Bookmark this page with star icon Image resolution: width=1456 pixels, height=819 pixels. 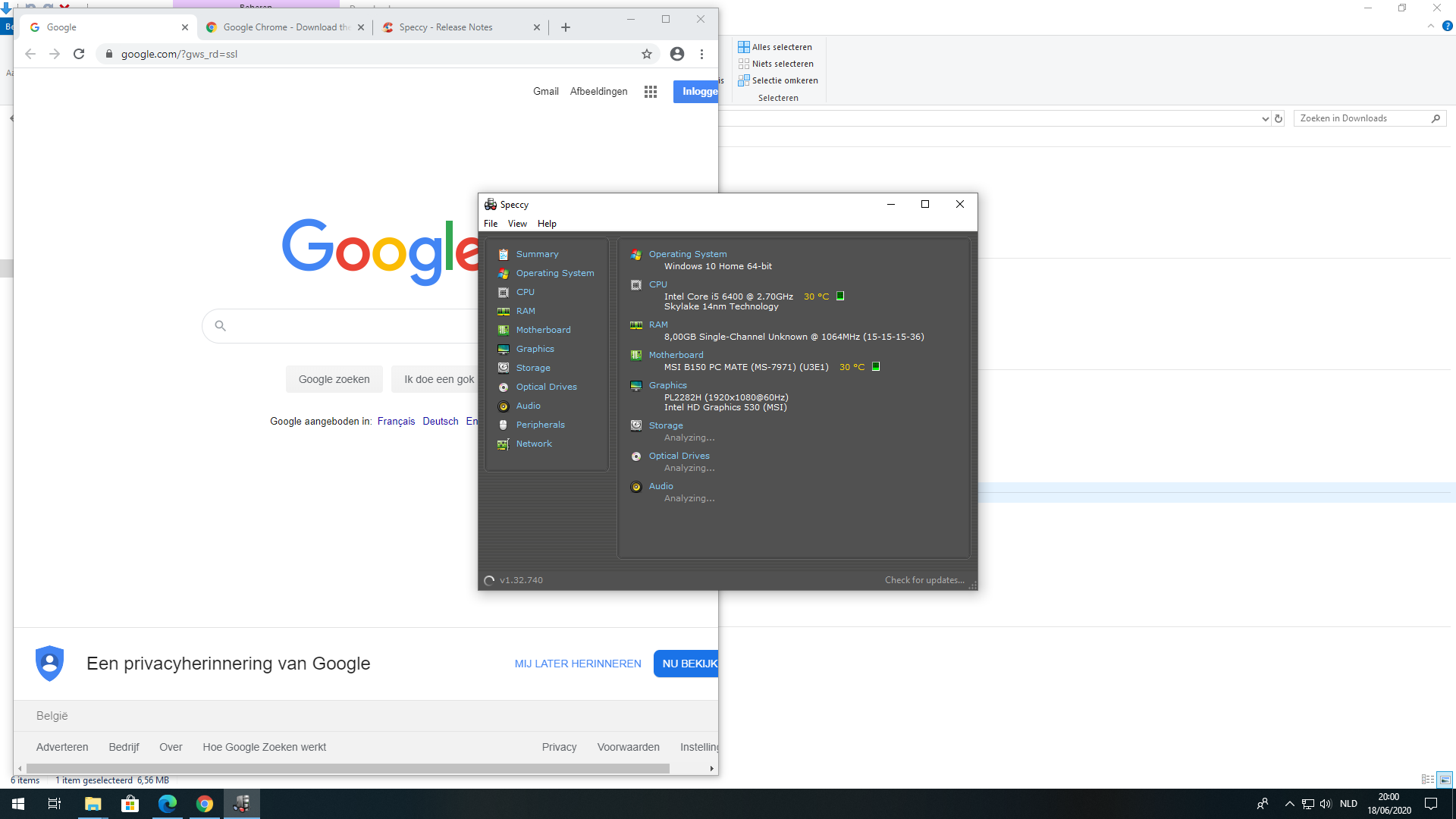click(x=647, y=54)
